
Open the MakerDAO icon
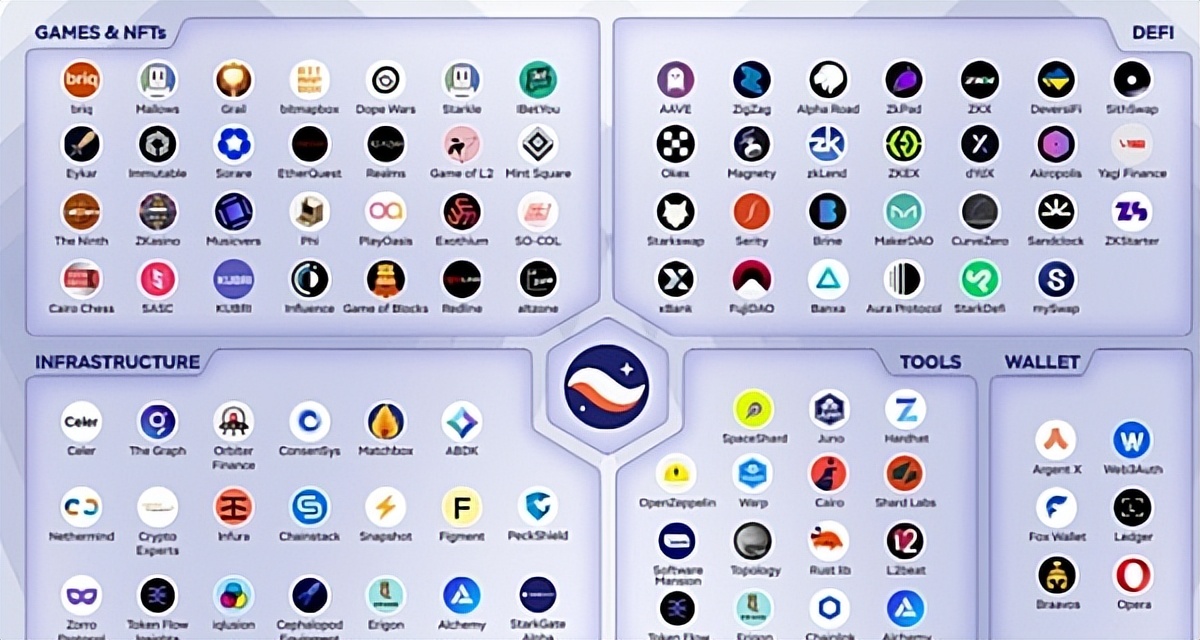tap(904, 212)
